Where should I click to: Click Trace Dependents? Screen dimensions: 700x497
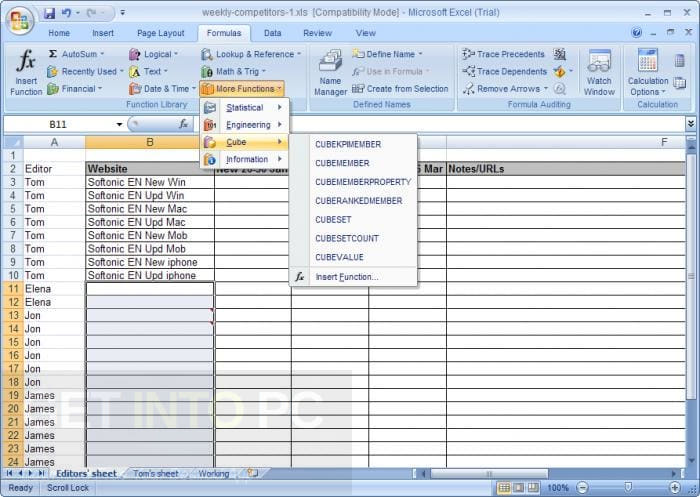[504, 71]
